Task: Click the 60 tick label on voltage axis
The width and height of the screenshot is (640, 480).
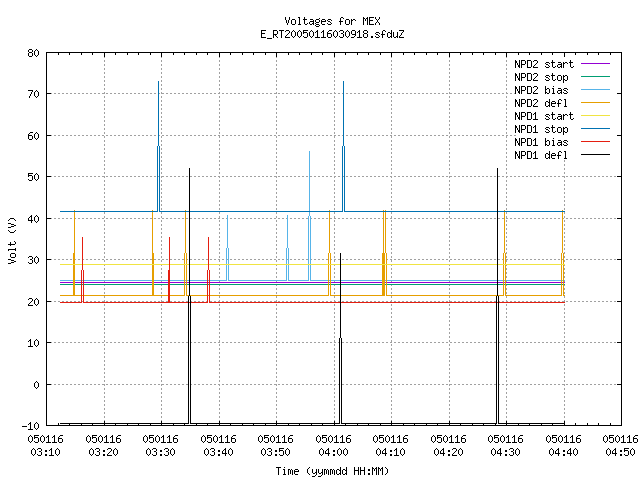Action: pyautogui.click(x=33, y=136)
